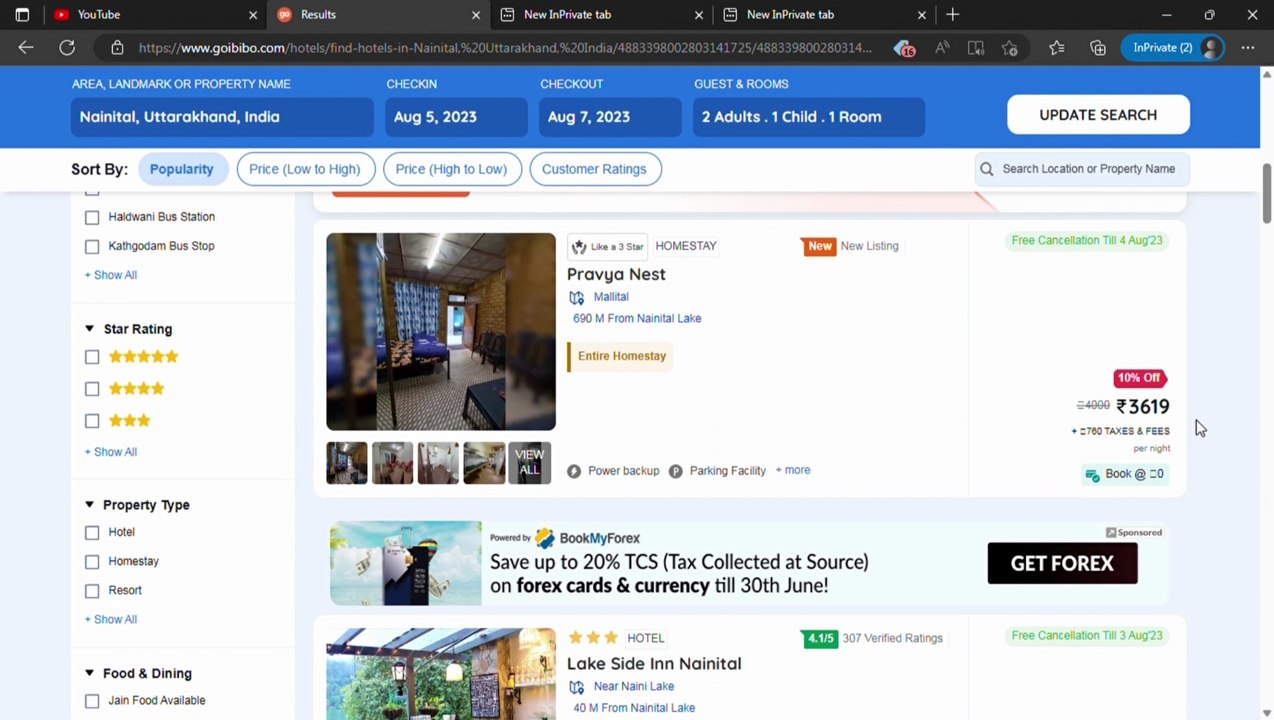Open the site lock info icon
The image size is (1274, 720).
[117, 47]
